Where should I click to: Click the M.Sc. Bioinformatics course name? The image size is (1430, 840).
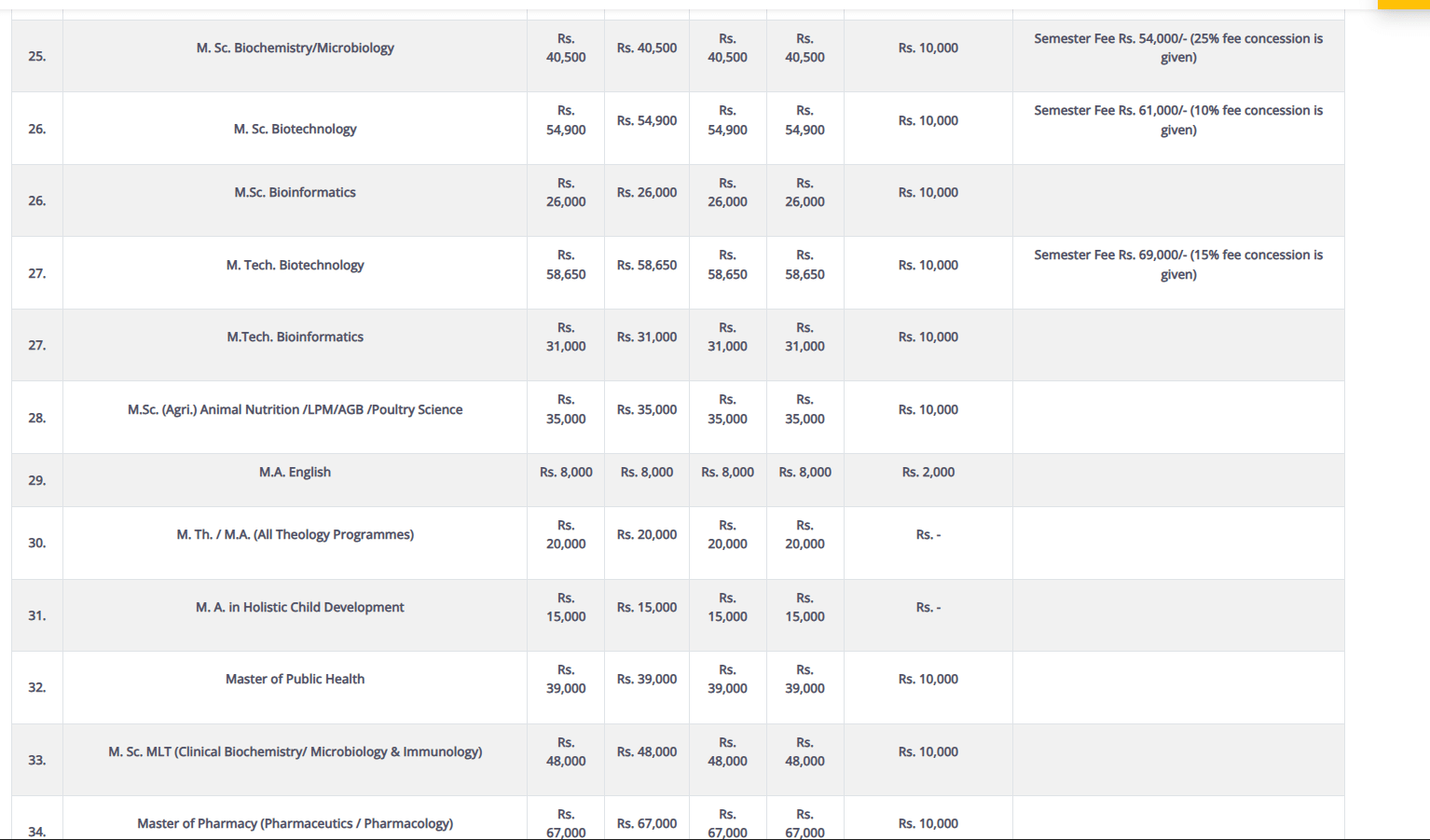[295, 193]
